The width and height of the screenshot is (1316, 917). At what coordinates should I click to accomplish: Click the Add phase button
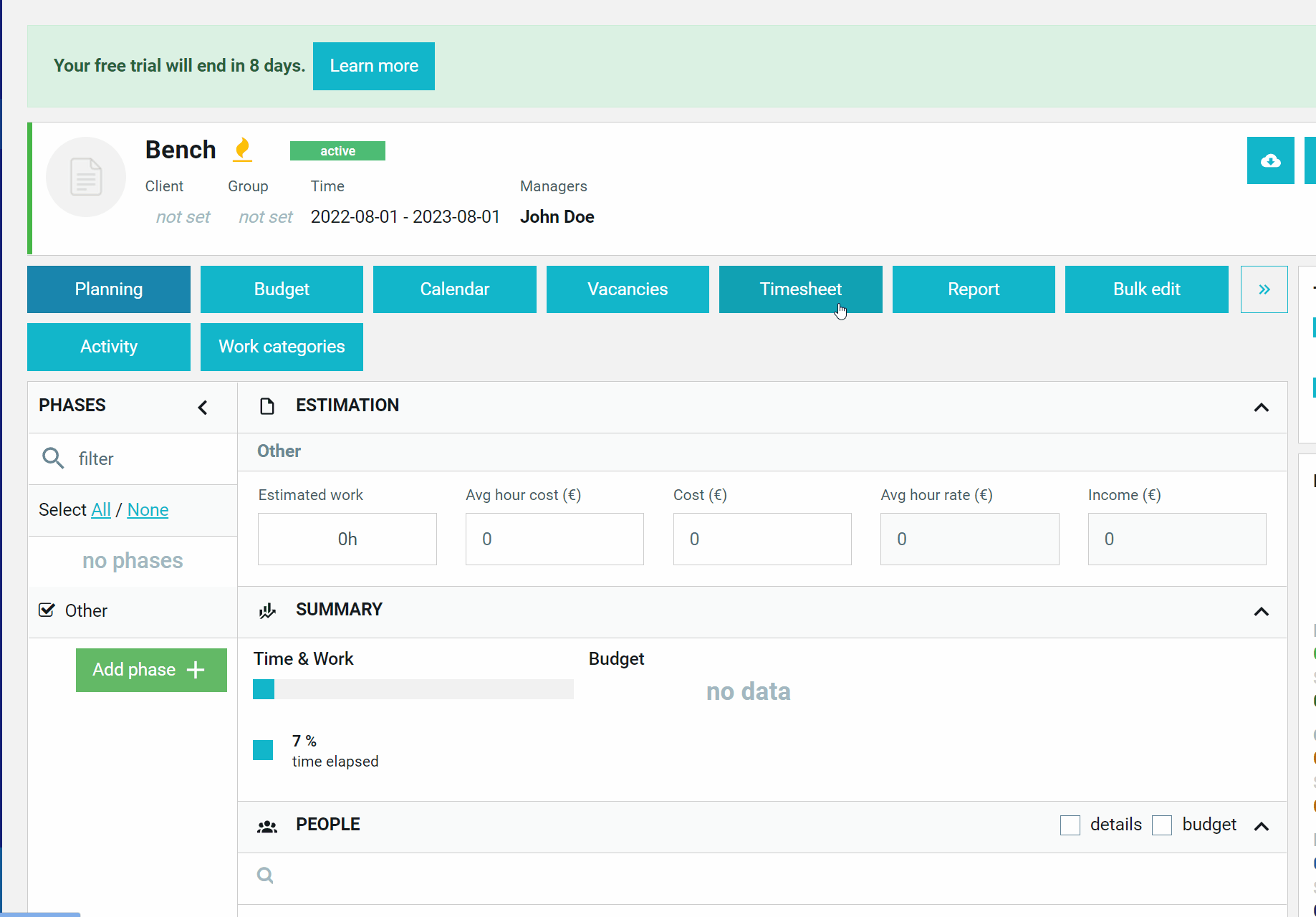[x=151, y=670]
